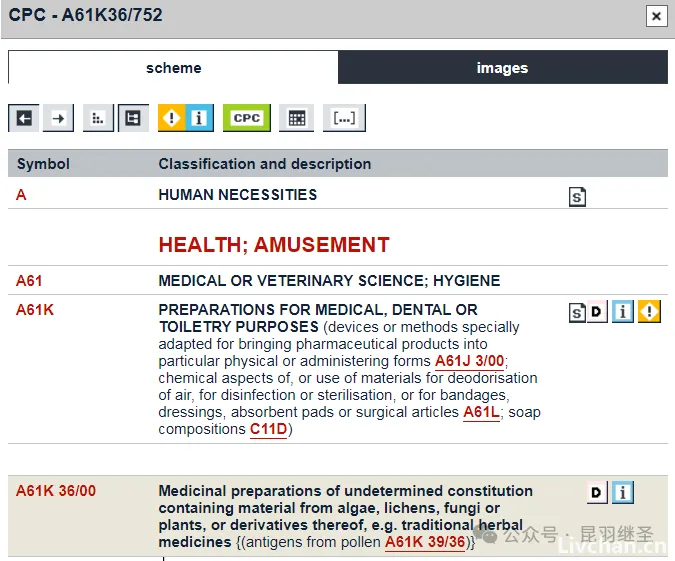Click the orange warning icon for A61K
The height and width of the screenshot is (561, 675).
point(650,312)
